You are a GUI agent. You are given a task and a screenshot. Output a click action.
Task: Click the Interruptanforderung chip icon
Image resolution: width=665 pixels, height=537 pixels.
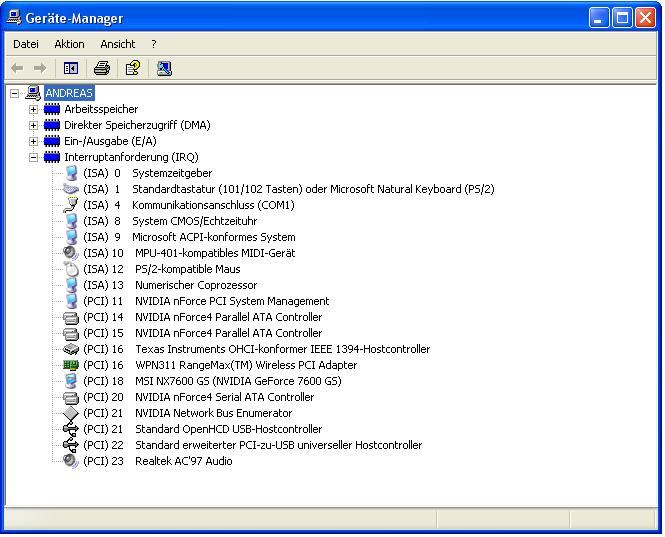(x=52, y=157)
